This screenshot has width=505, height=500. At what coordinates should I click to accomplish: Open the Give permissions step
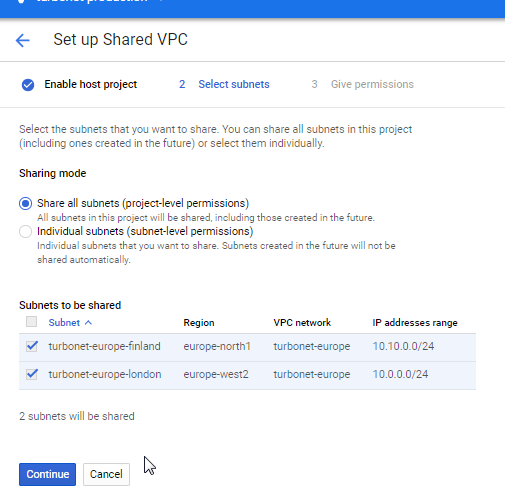pos(372,84)
